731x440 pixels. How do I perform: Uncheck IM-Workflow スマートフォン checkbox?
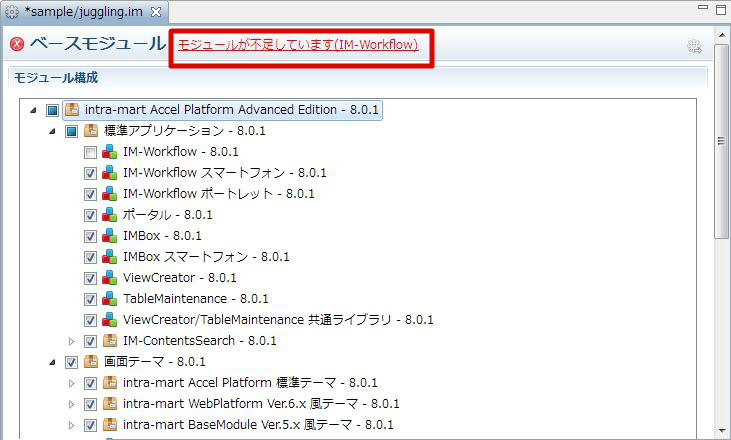pyautogui.click(x=90, y=173)
